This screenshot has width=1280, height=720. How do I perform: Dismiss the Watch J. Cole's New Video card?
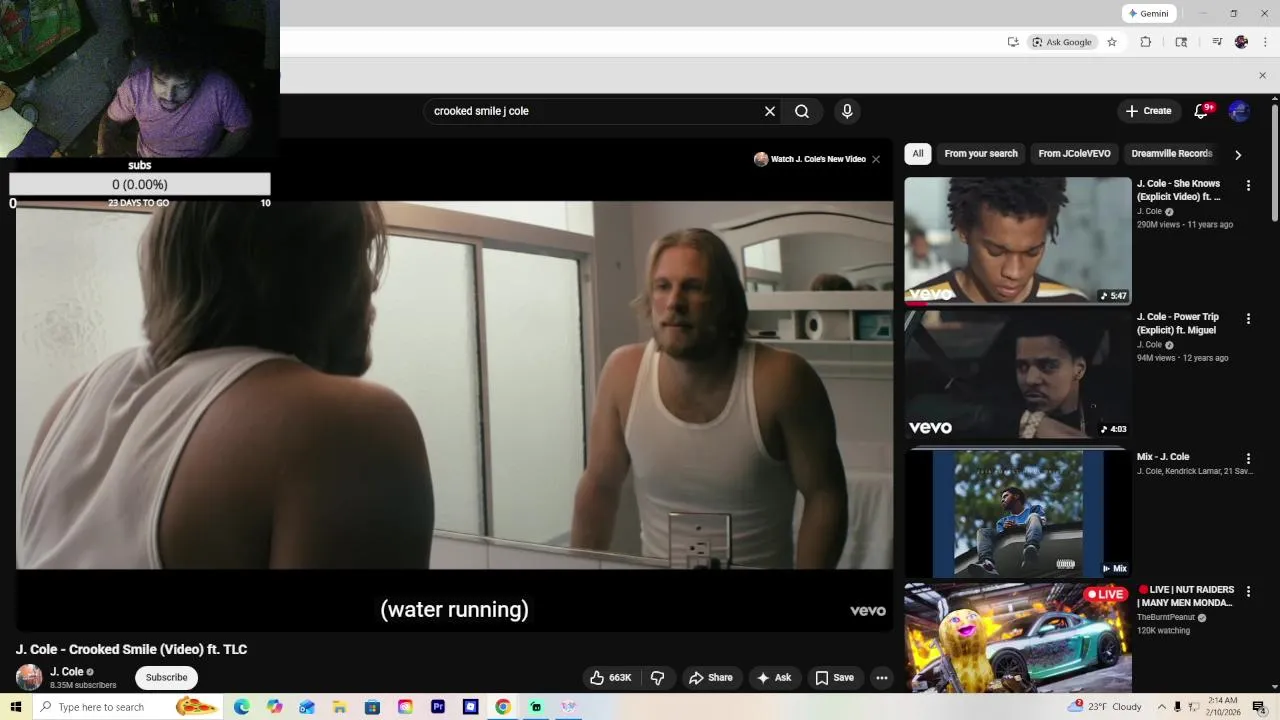[876, 159]
